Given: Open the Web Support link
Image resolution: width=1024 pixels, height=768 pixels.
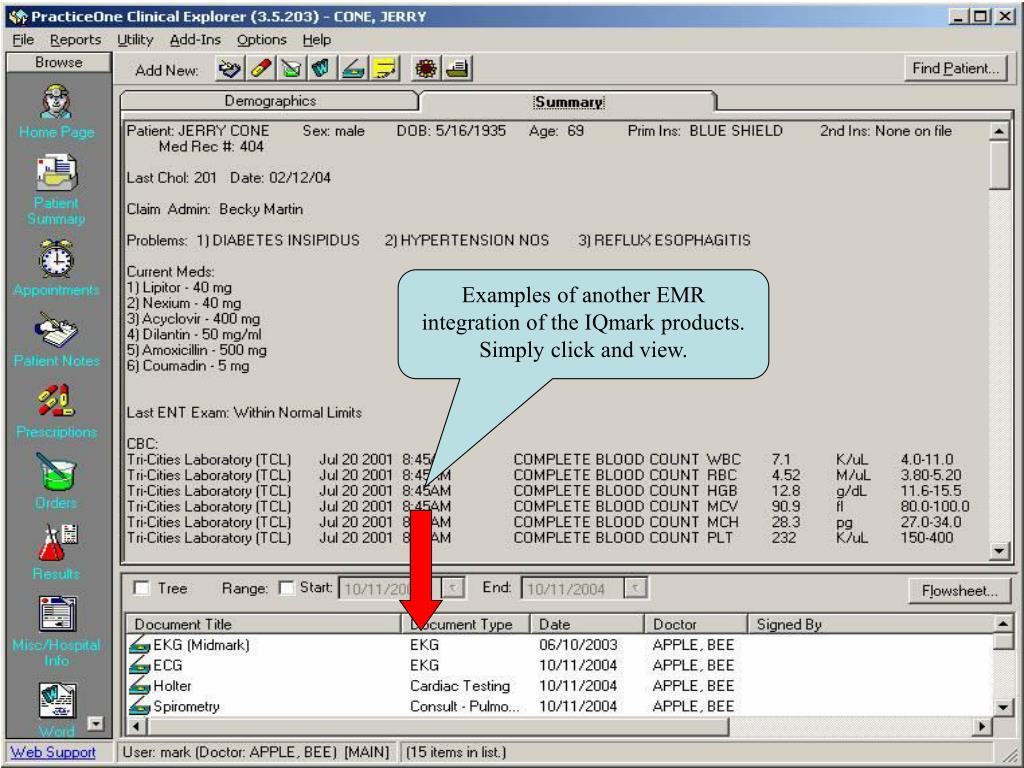Looking at the screenshot, I should click(x=53, y=752).
